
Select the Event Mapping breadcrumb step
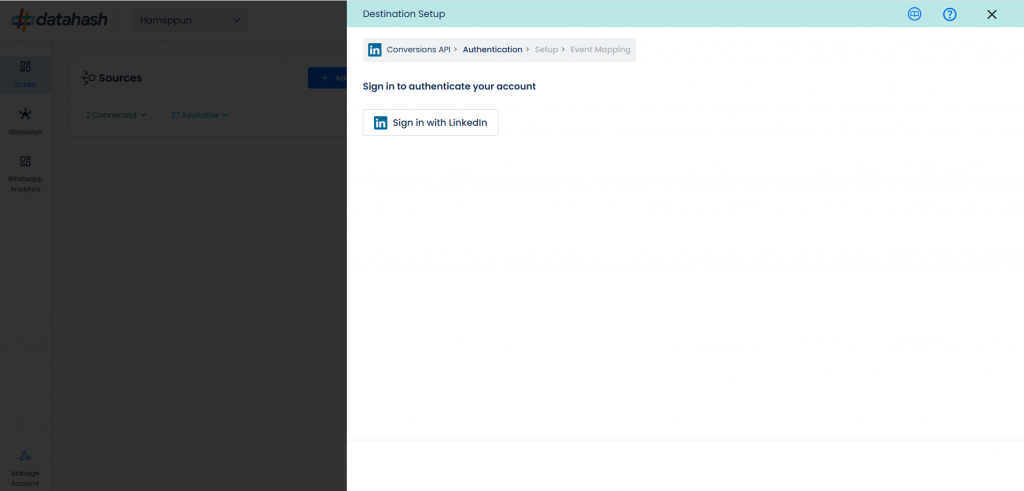pyautogui.click(x=600, y=50)
